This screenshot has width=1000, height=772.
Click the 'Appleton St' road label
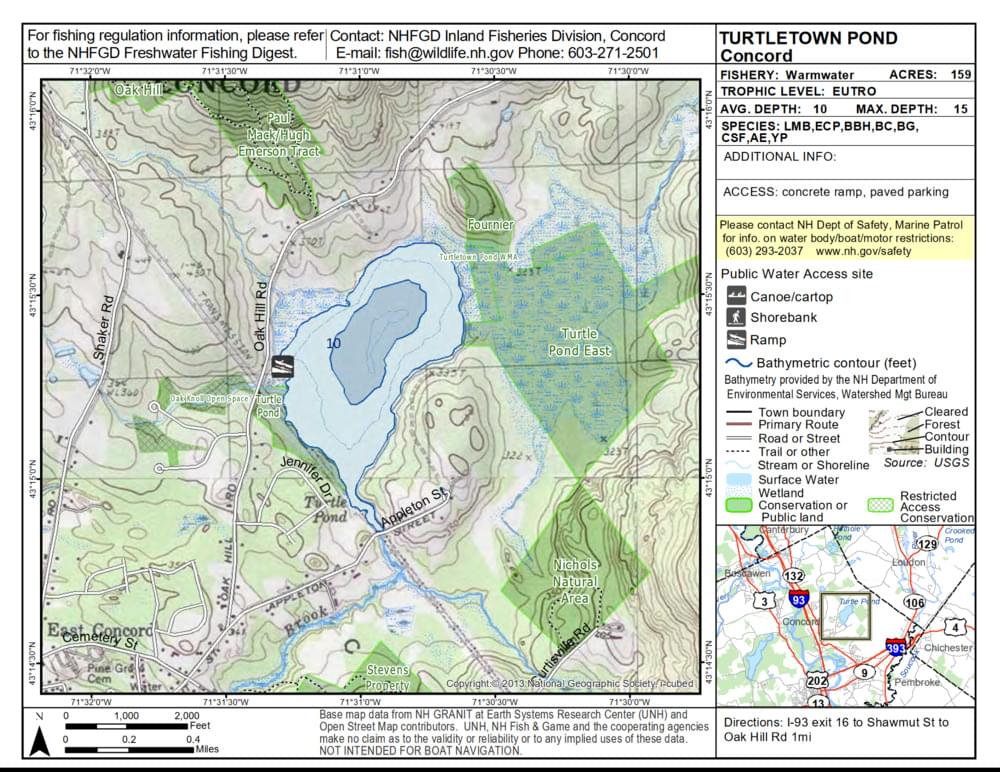416,508
